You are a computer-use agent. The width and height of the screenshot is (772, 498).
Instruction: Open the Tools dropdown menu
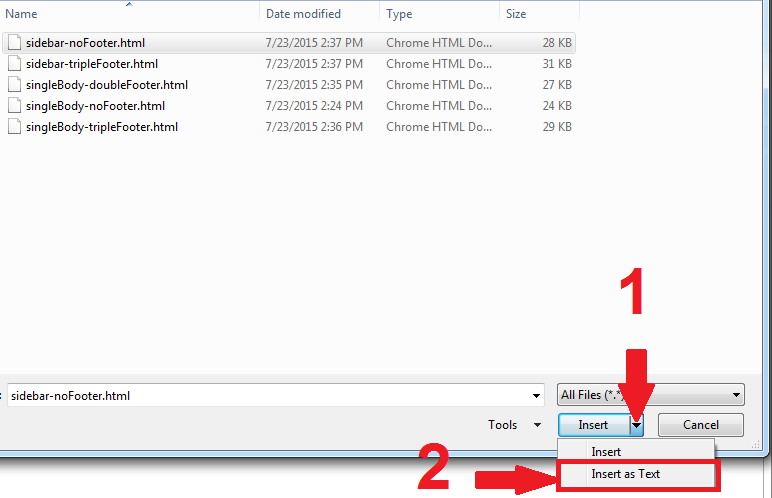(x=515, y=425)
